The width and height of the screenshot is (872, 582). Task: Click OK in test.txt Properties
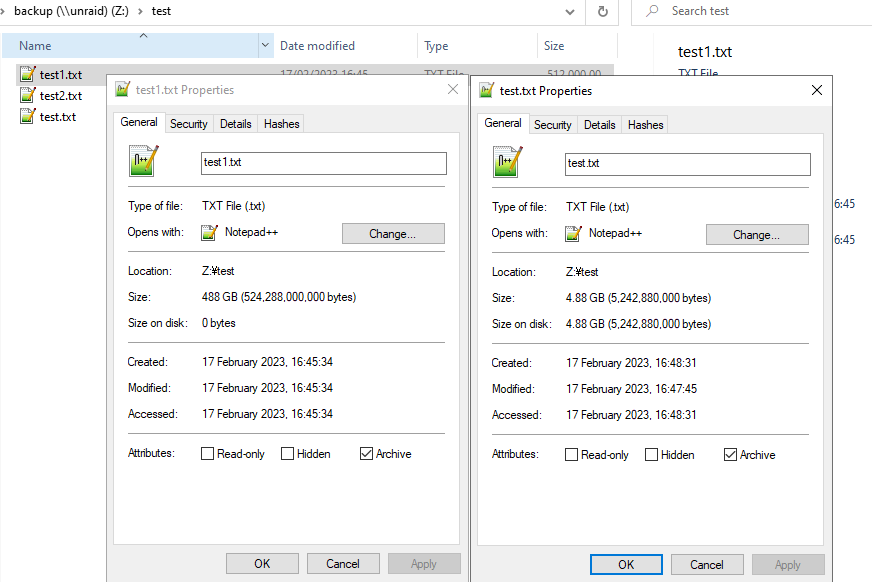pyautogui.click(x=626, y=565)
